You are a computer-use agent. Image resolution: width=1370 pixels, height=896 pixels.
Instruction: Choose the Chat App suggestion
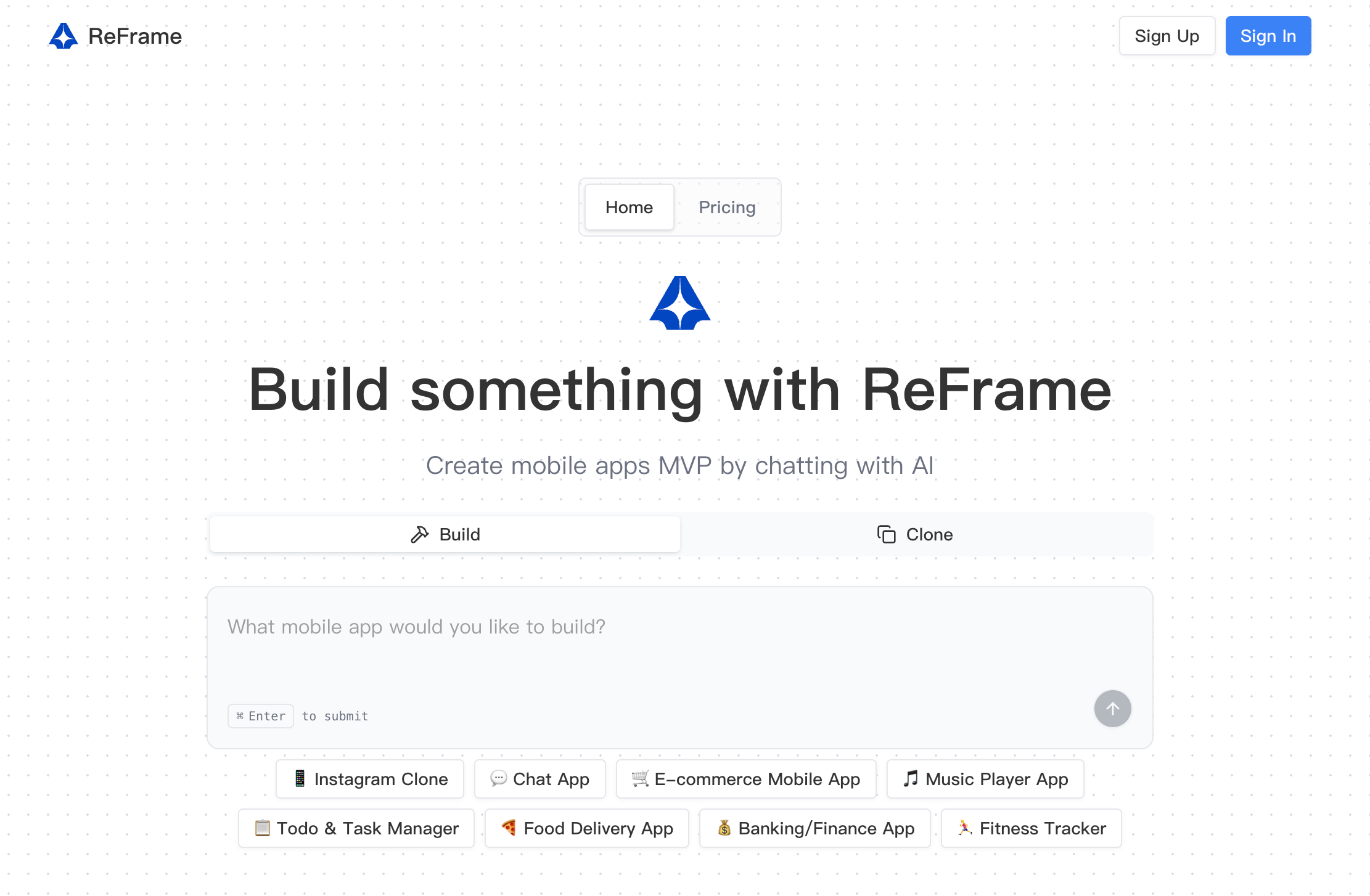tap(539, 779)
